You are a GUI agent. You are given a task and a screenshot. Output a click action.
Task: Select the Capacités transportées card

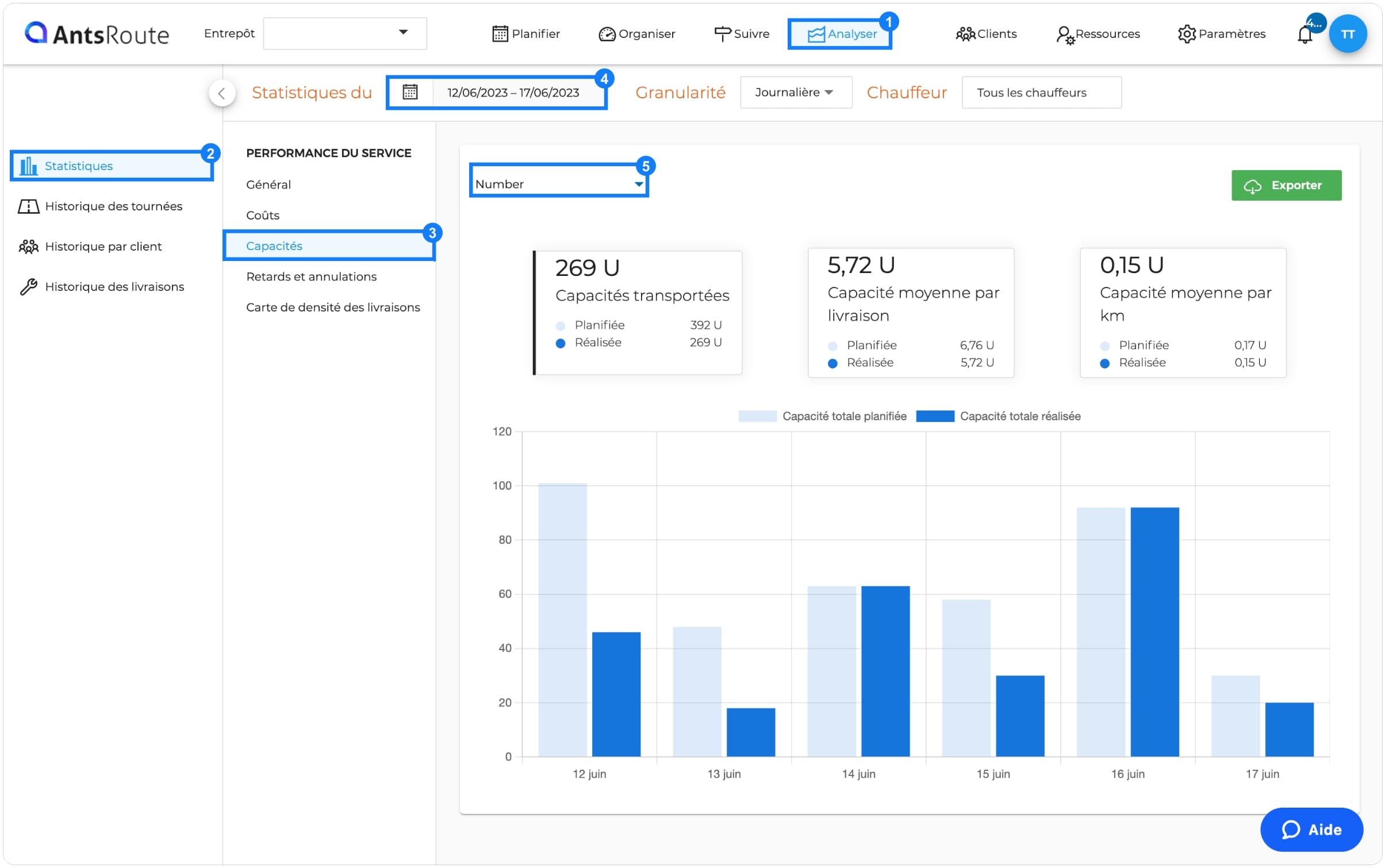click(638, 313)
